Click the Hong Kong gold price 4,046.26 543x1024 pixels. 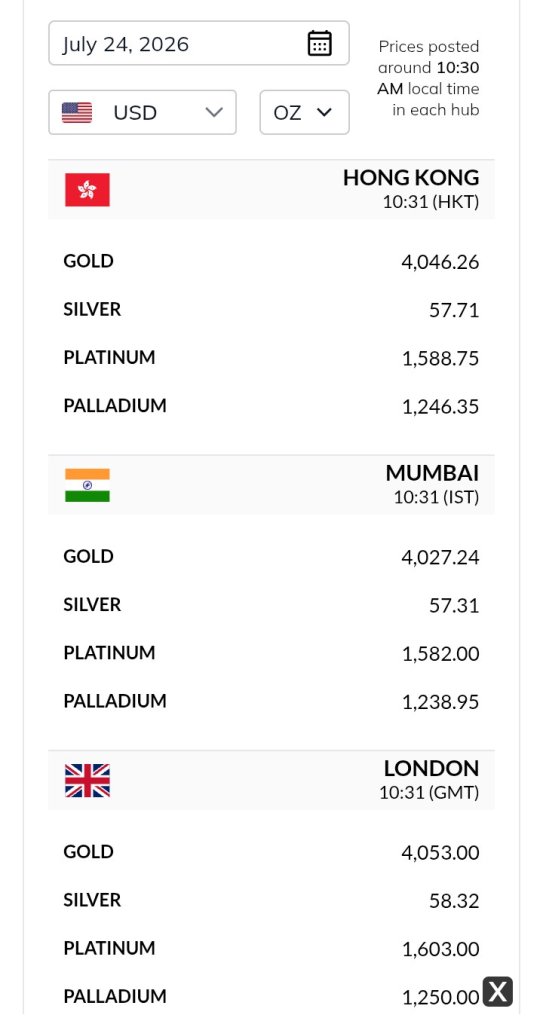440,263
